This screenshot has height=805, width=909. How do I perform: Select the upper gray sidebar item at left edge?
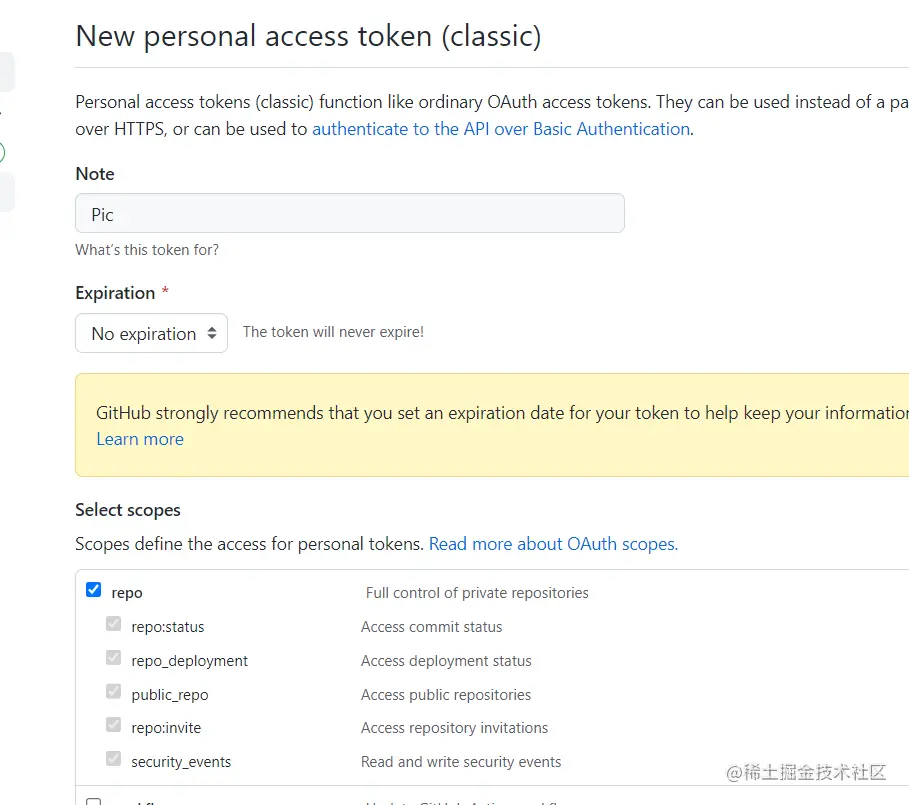(6, 73)
